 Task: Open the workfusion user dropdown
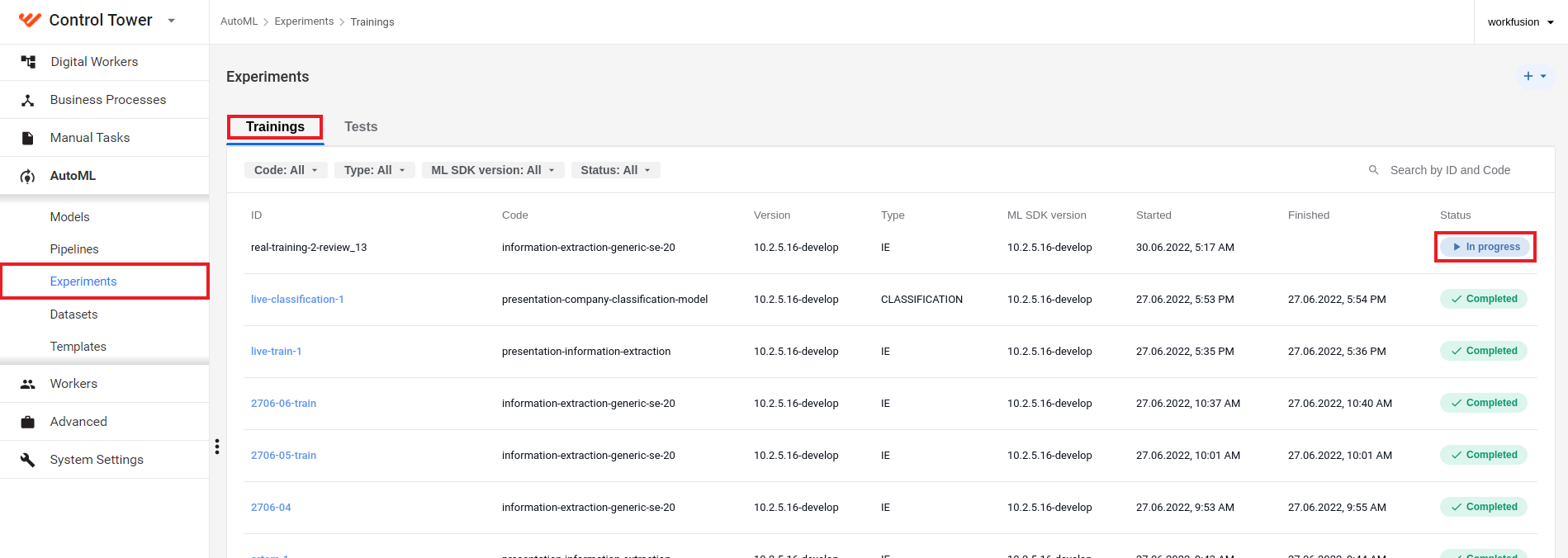click(1521, 22)
